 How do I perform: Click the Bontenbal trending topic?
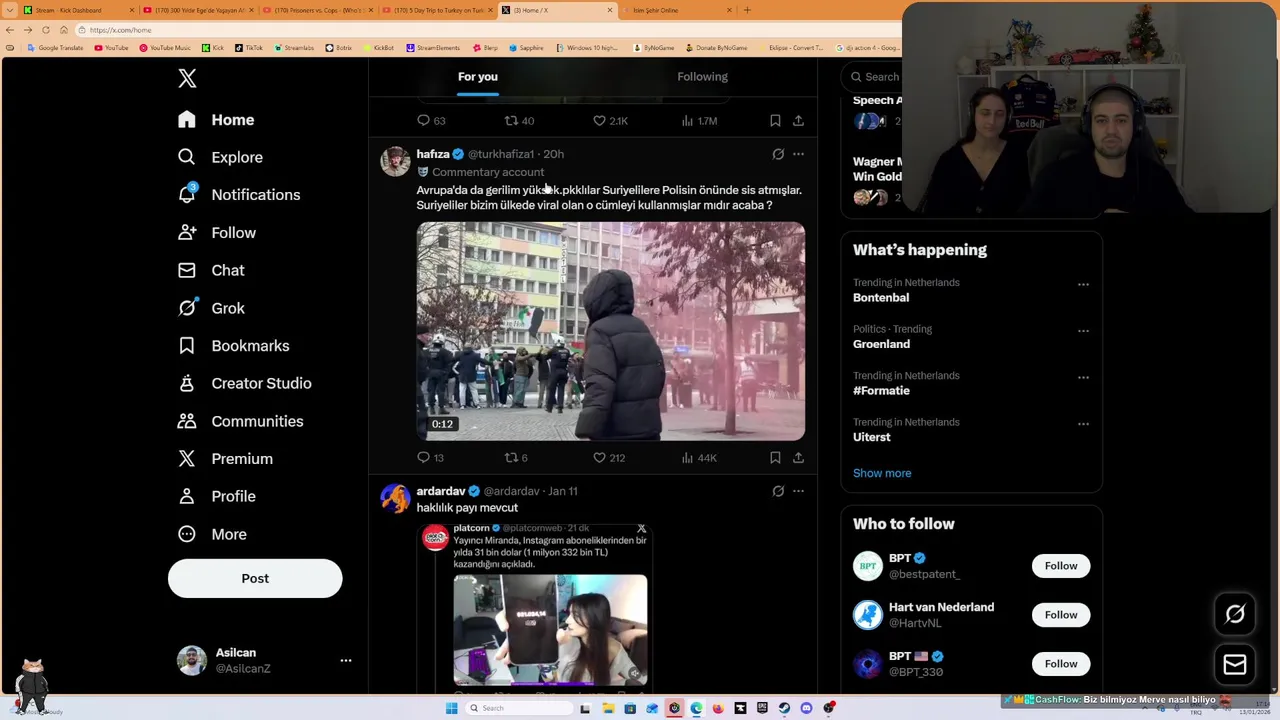coord(881,298)
